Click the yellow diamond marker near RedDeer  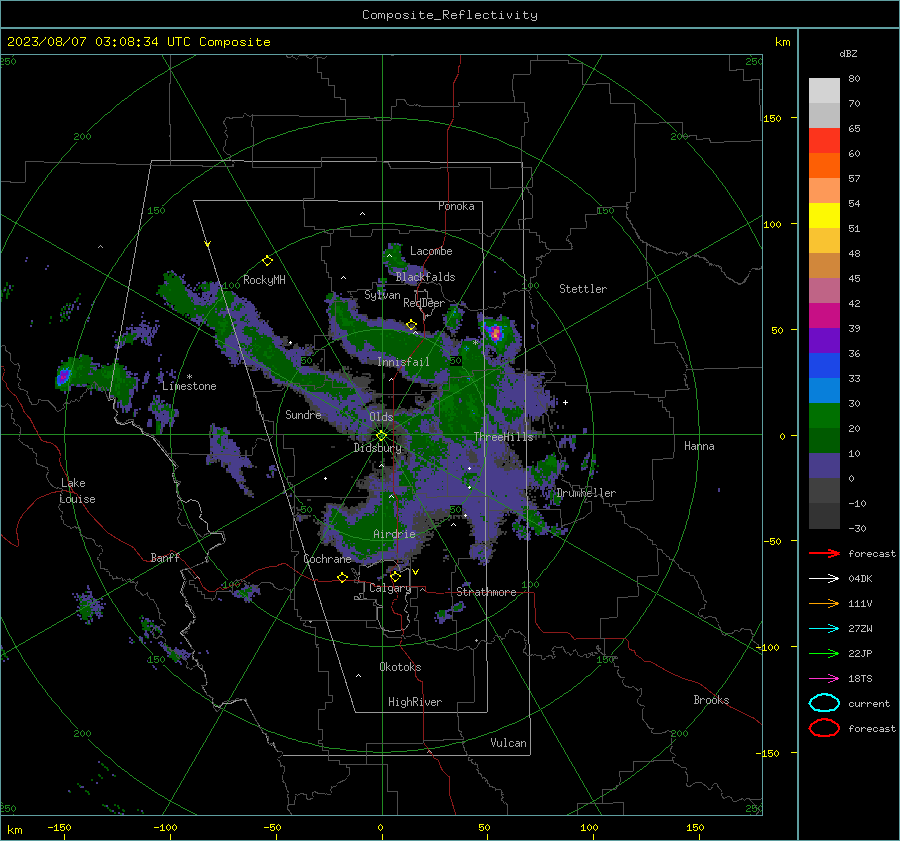point(411,325)
